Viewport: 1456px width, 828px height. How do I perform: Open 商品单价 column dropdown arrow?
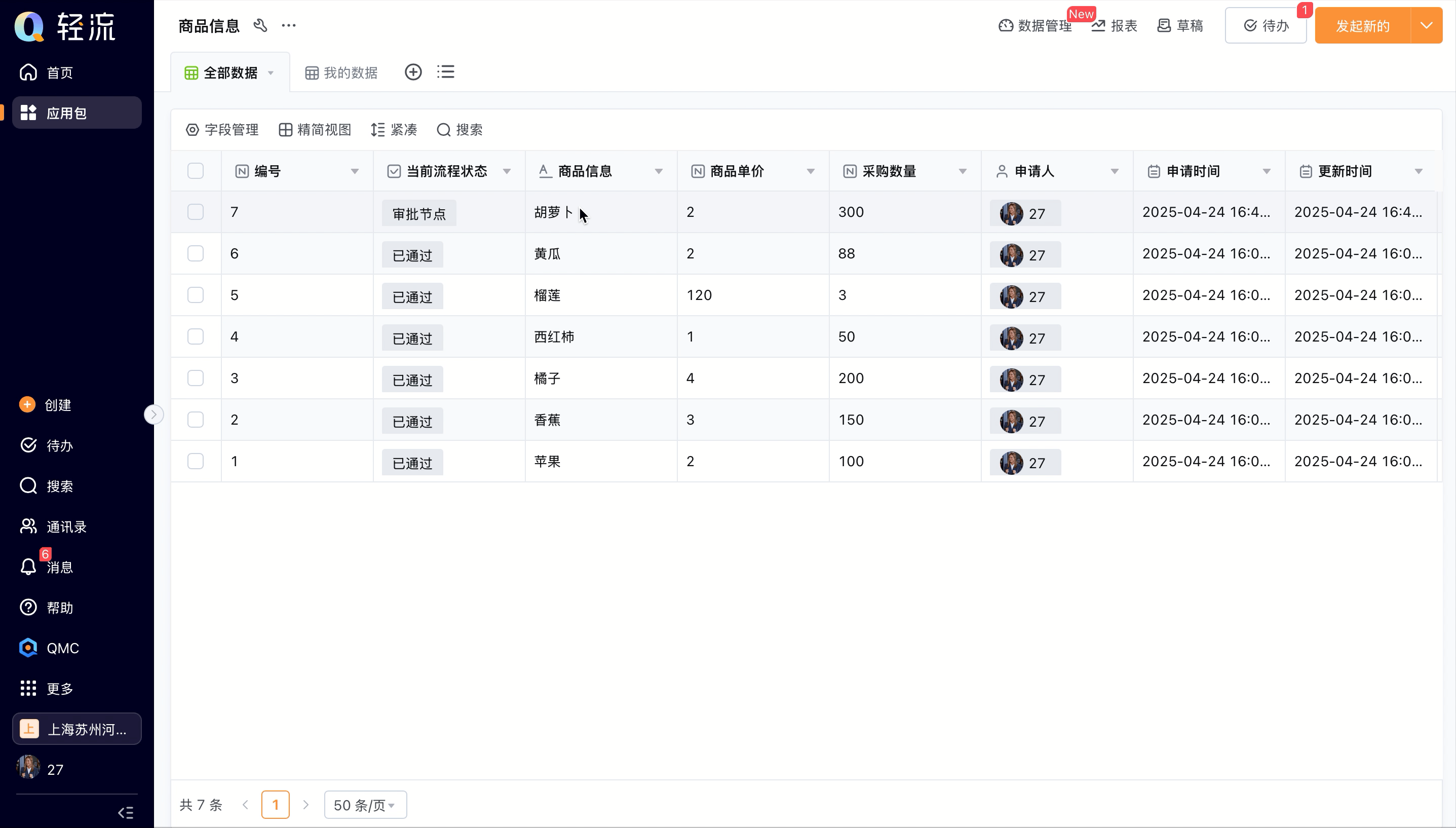[x=811, y=172]
